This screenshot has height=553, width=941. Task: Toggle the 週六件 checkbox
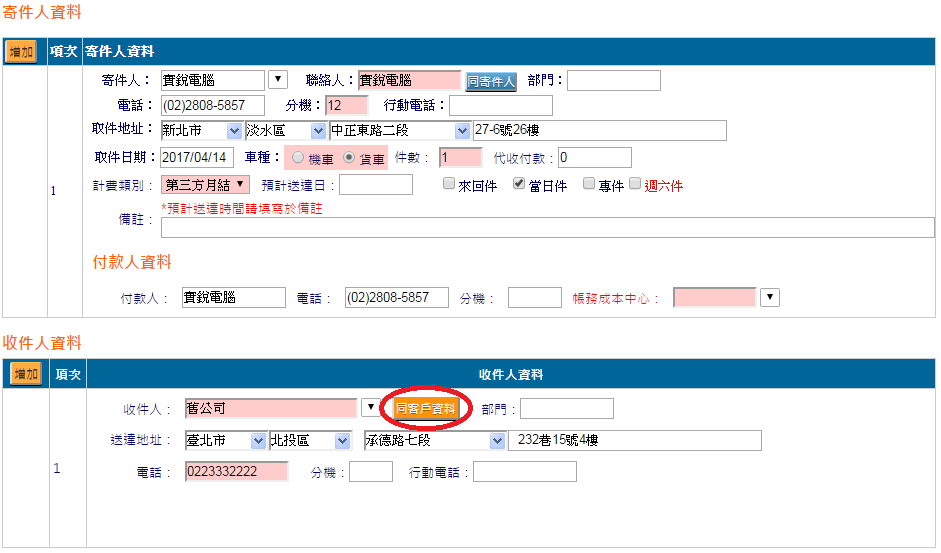click(635, 184)
